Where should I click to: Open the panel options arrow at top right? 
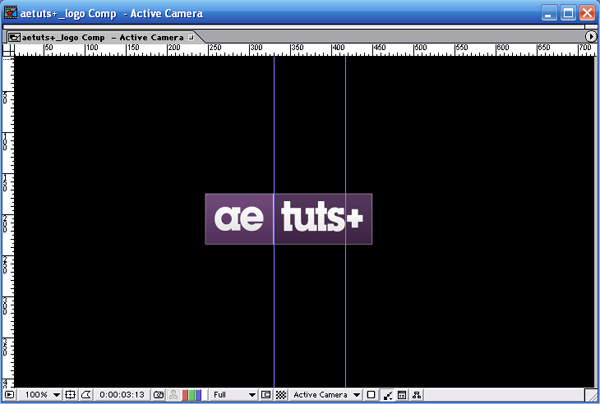(591, 36)
